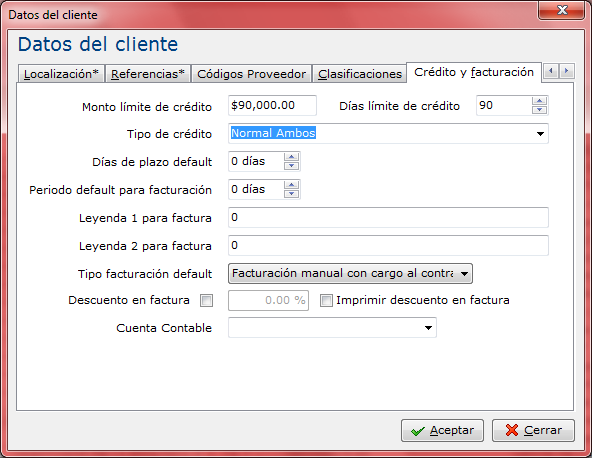The height and width of the screenshot is (458, 592).
Task: Increase Días límite de crédito with up arrow
Action: tap(540, 101)
